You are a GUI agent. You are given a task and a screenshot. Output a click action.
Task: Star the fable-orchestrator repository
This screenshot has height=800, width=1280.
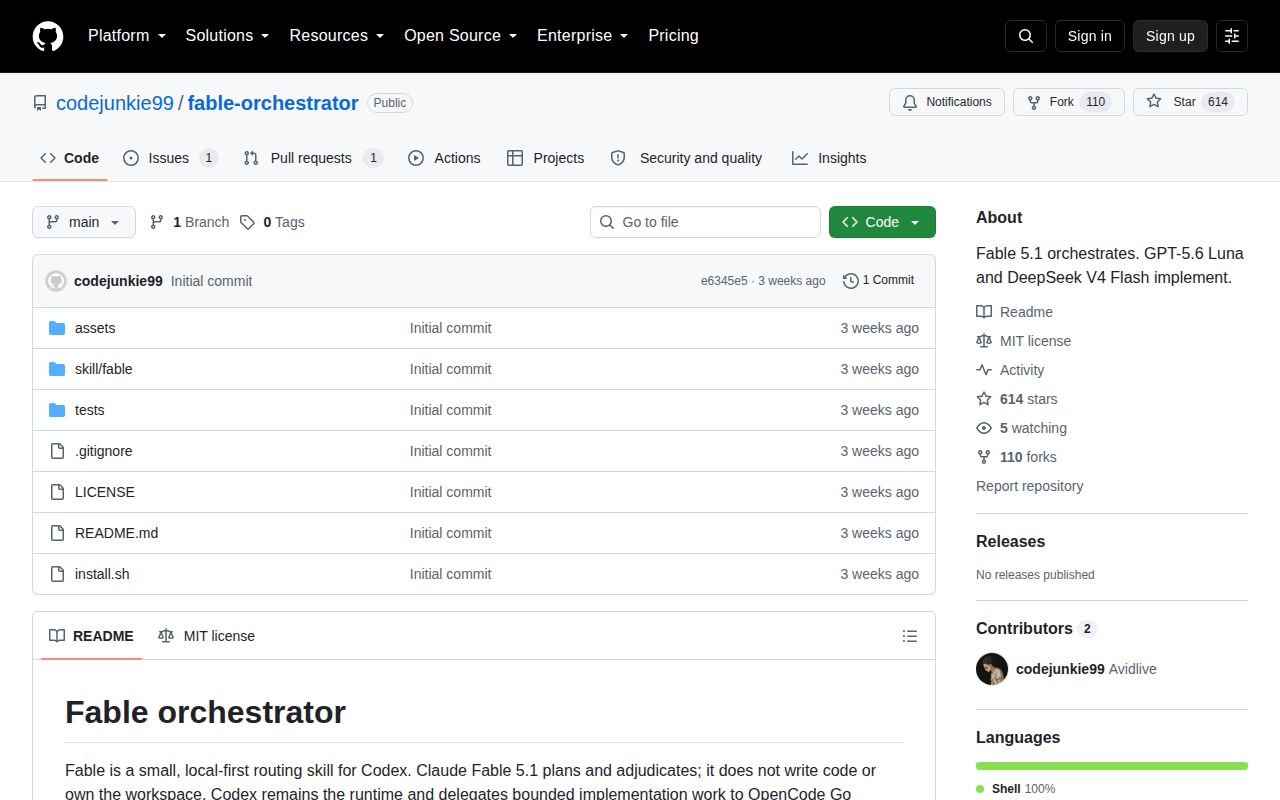(x=1190, y=102)
